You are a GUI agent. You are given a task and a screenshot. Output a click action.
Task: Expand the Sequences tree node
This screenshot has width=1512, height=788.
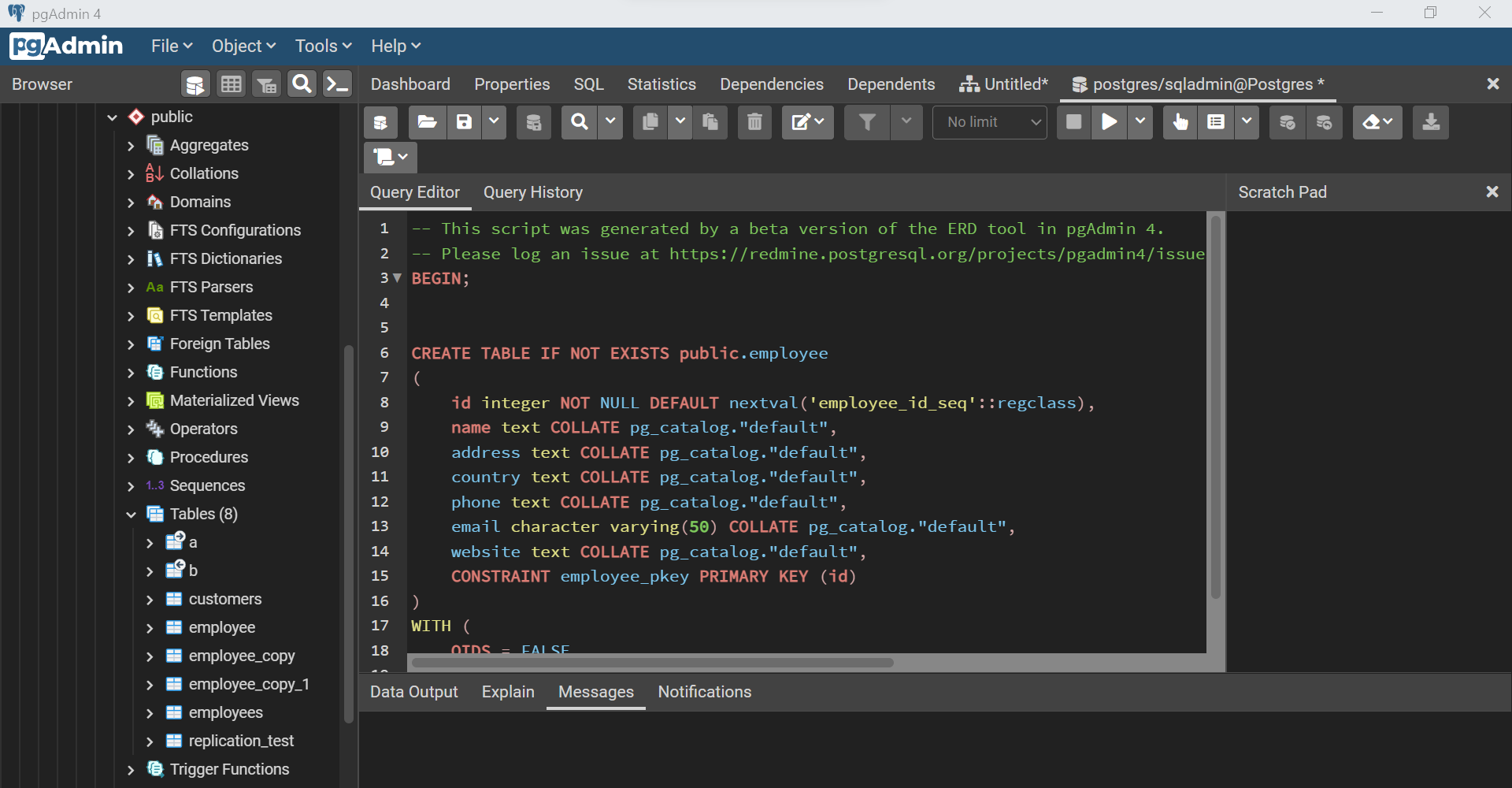point(131,486)
